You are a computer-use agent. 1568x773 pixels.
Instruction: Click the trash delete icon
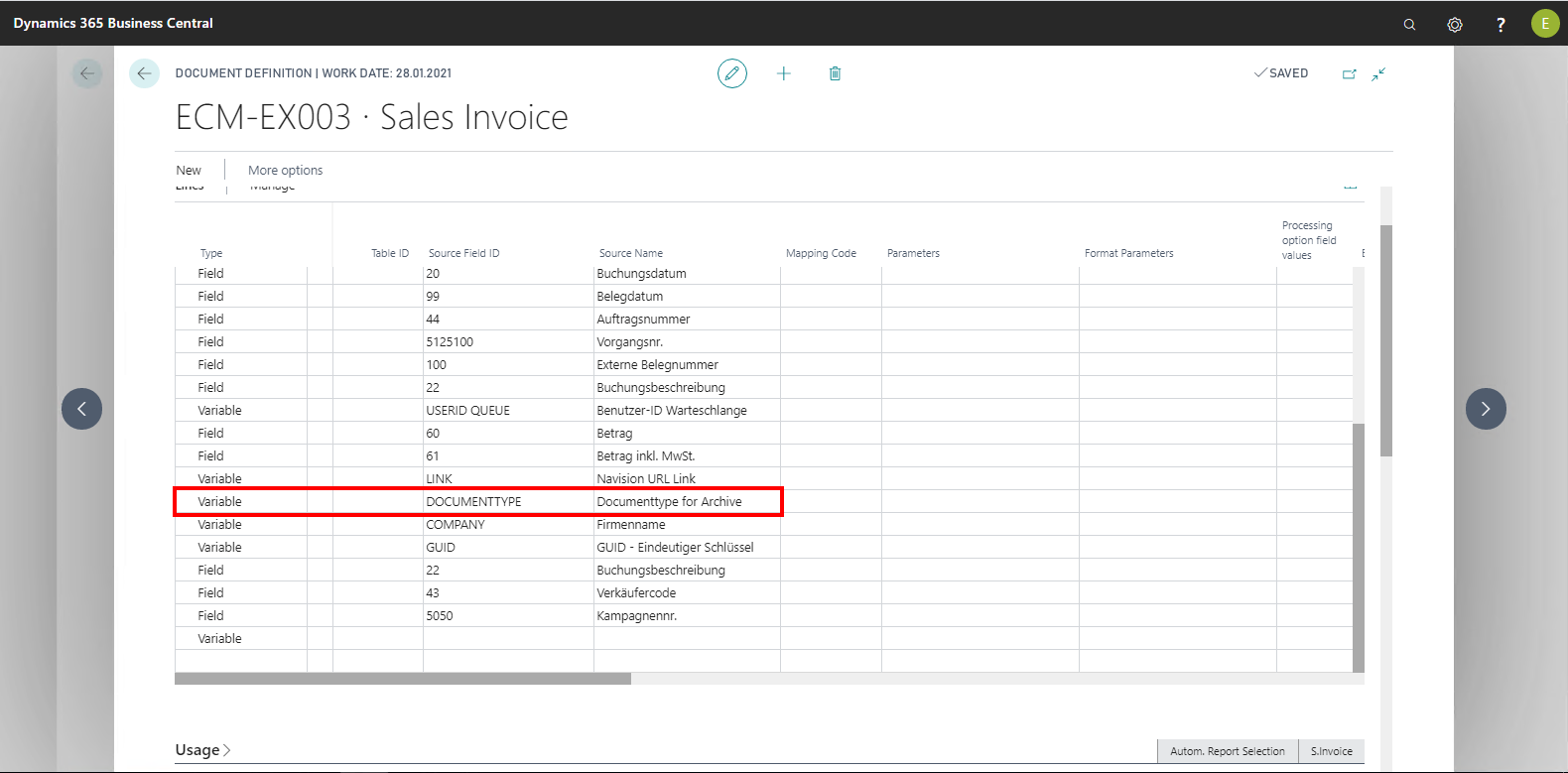835,73
